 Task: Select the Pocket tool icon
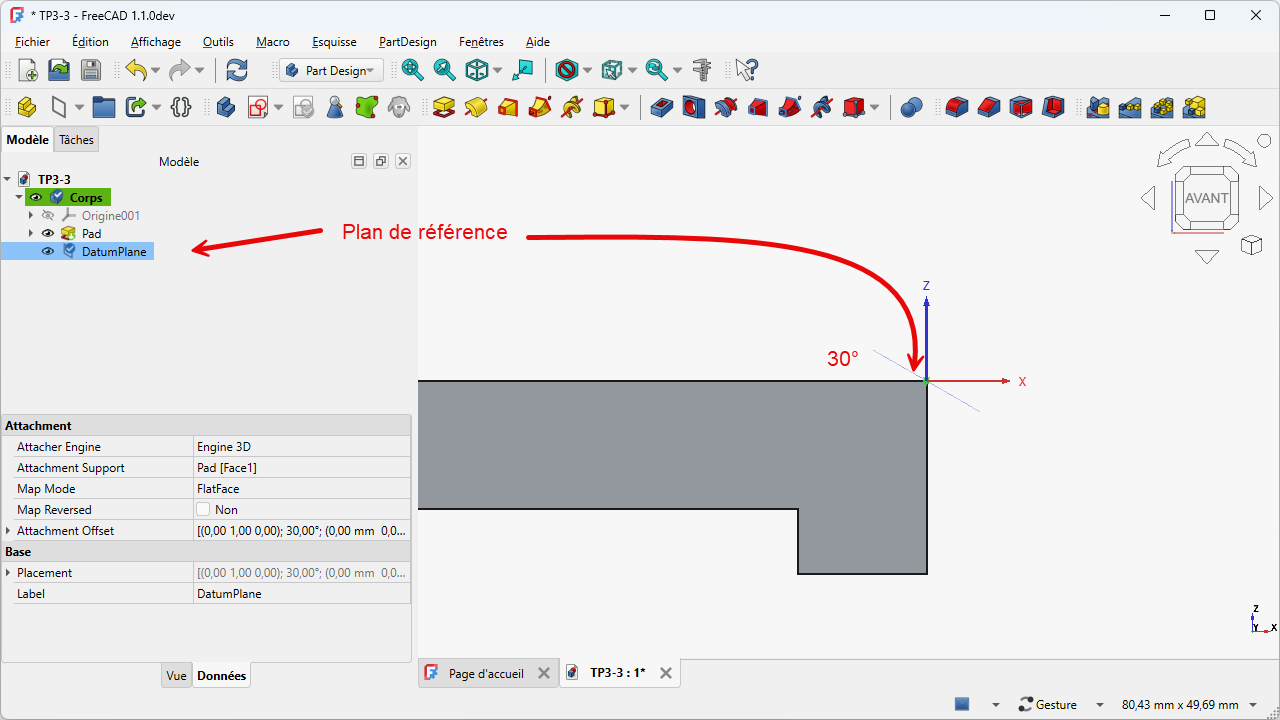(x=661, y=107)
